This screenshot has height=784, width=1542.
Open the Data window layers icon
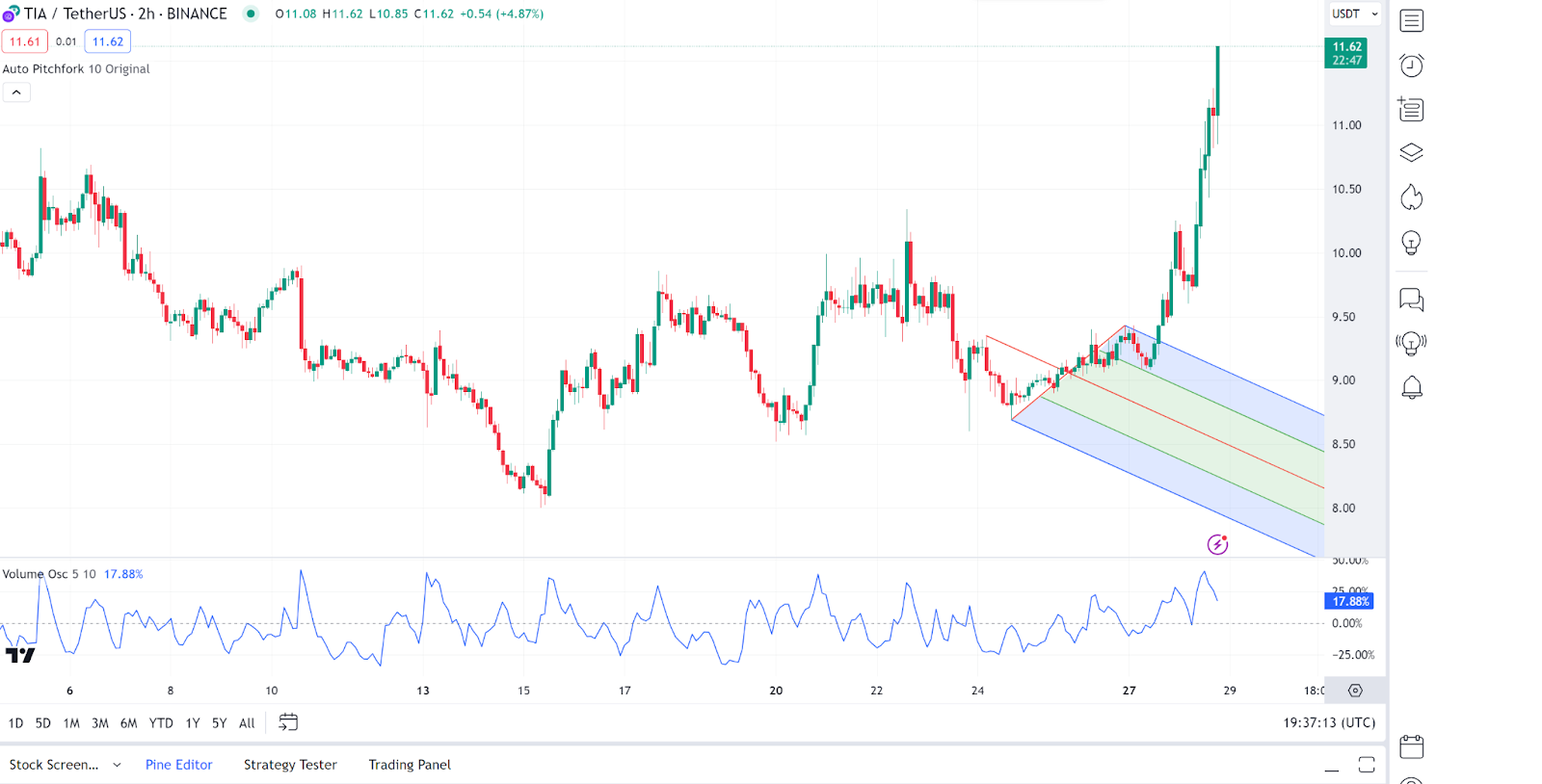click(1411, 152)
